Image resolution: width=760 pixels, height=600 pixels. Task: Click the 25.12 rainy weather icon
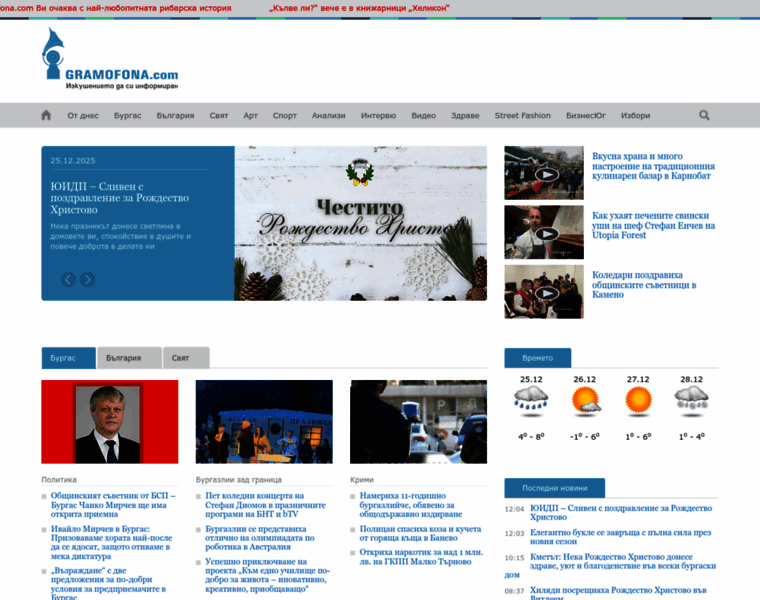(x=531, y=401)
